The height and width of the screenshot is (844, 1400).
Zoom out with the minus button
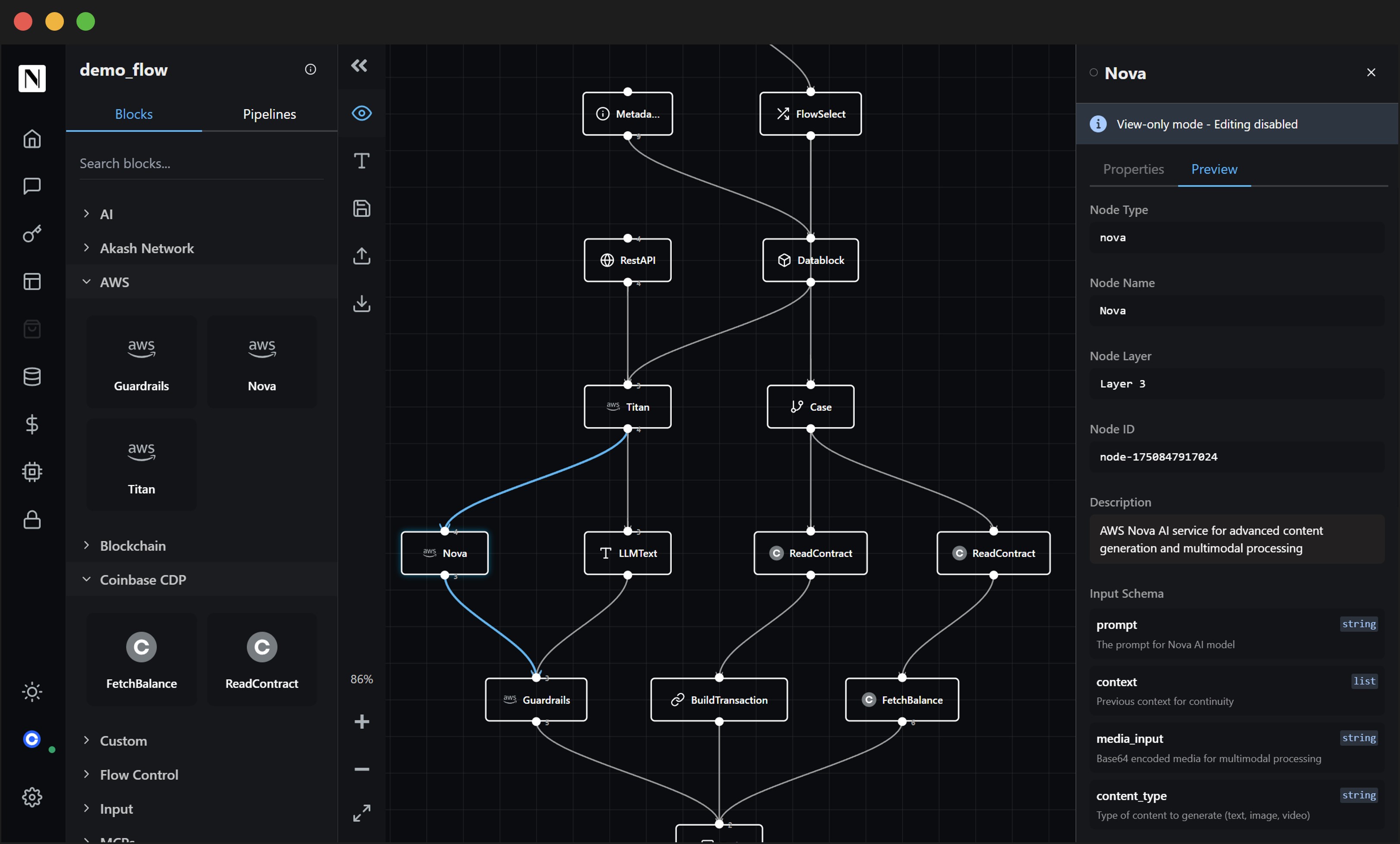(362, 769)
